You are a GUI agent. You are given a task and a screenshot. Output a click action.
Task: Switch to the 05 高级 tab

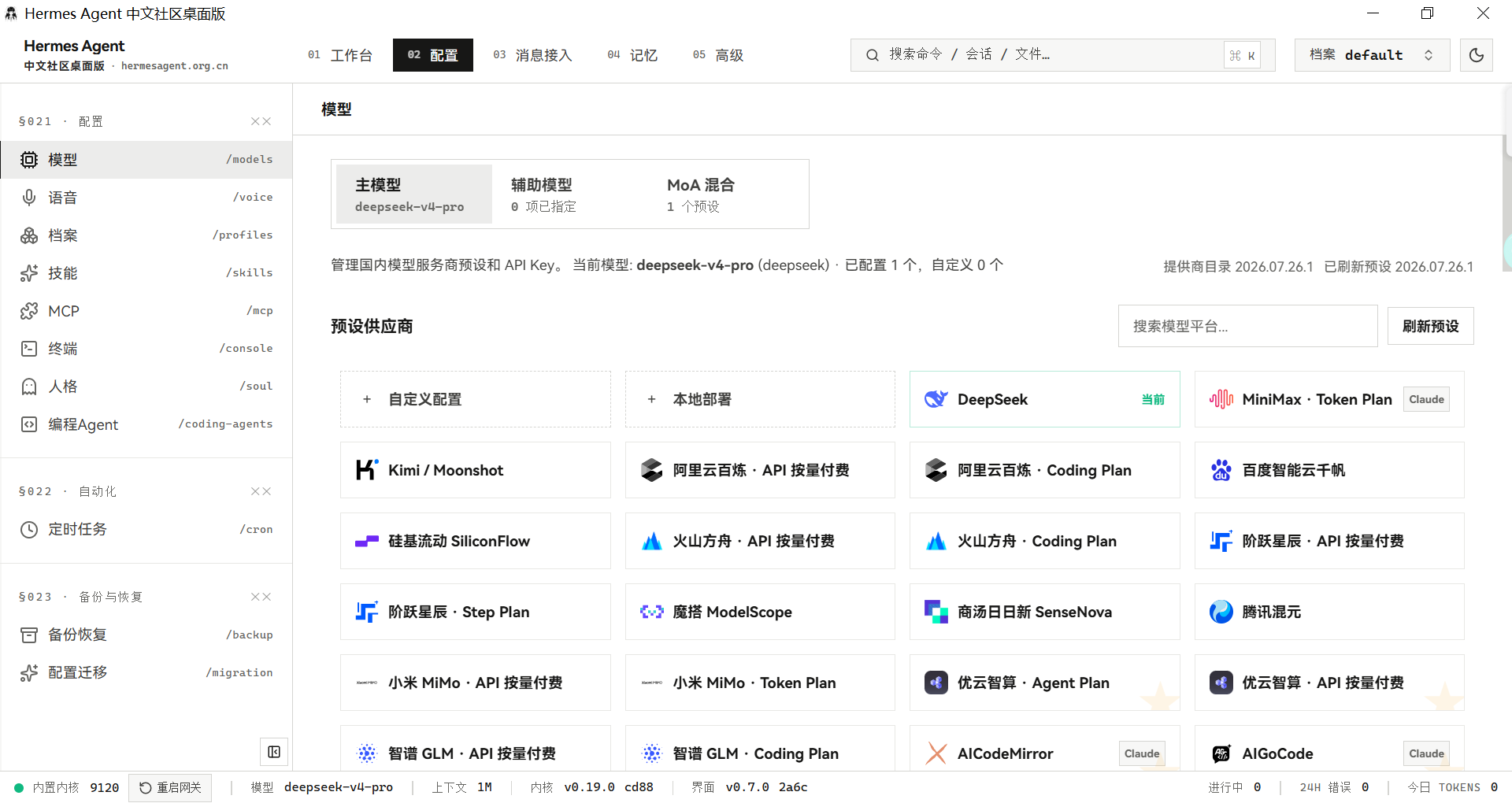click(718, 55)
